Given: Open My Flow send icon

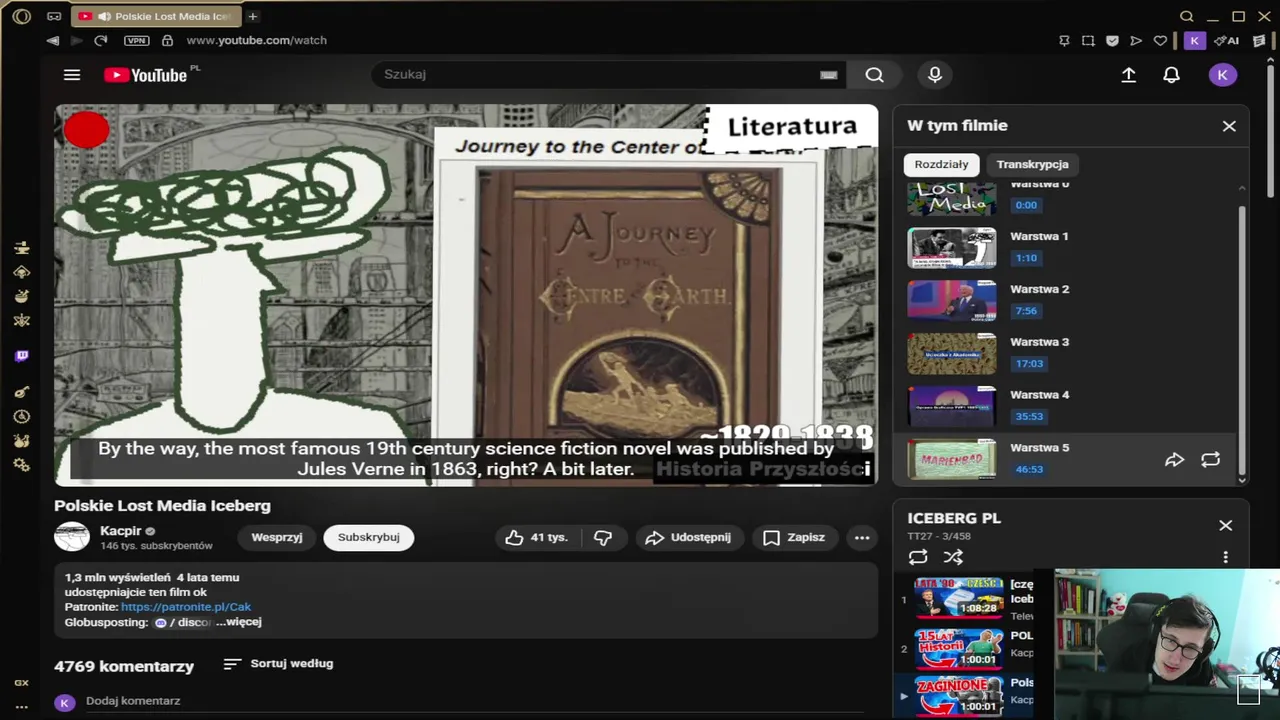Looking at the screenshot, I should point(1136,41).
